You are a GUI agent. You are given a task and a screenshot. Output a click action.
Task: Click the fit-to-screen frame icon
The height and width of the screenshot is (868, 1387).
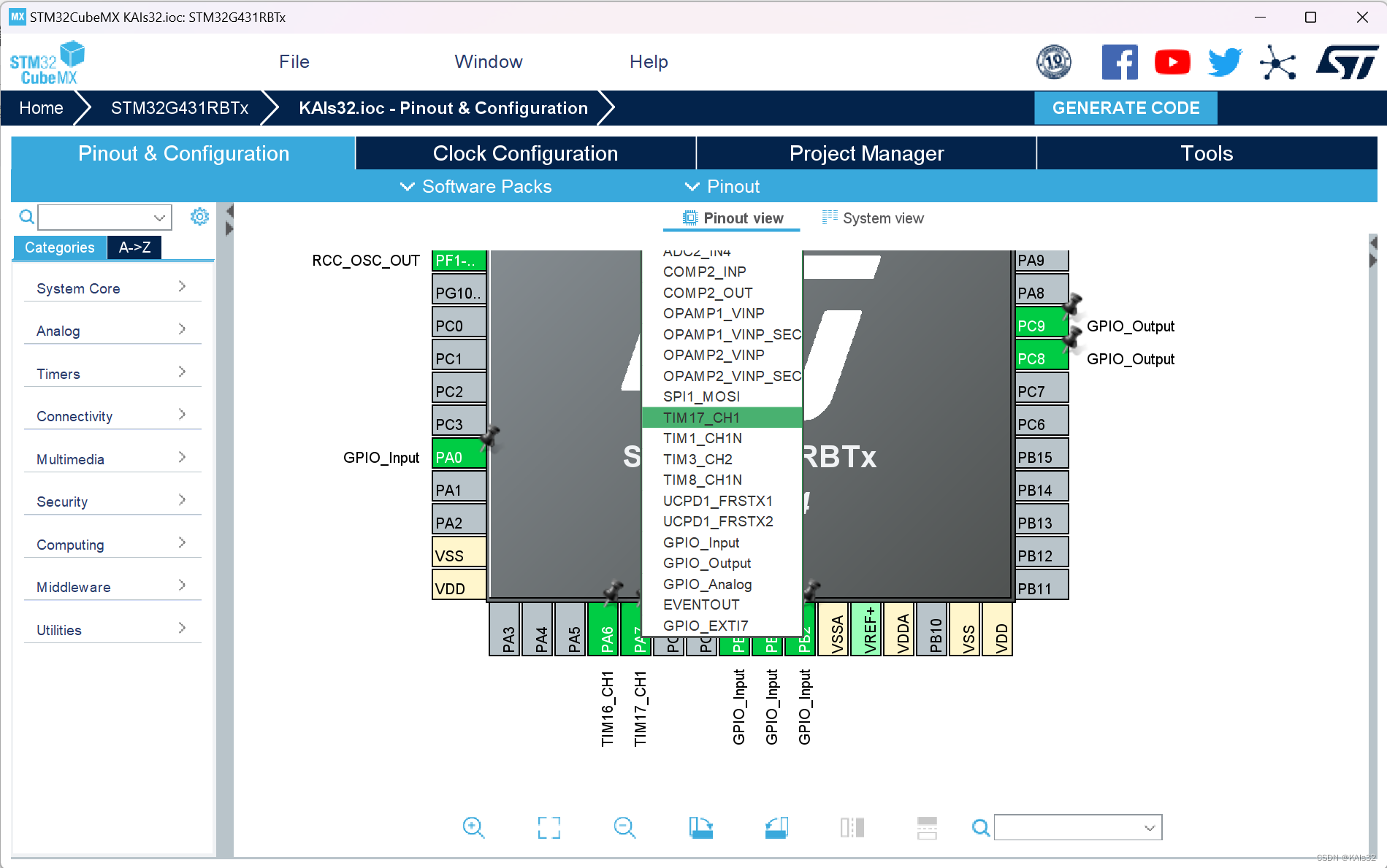549,827
